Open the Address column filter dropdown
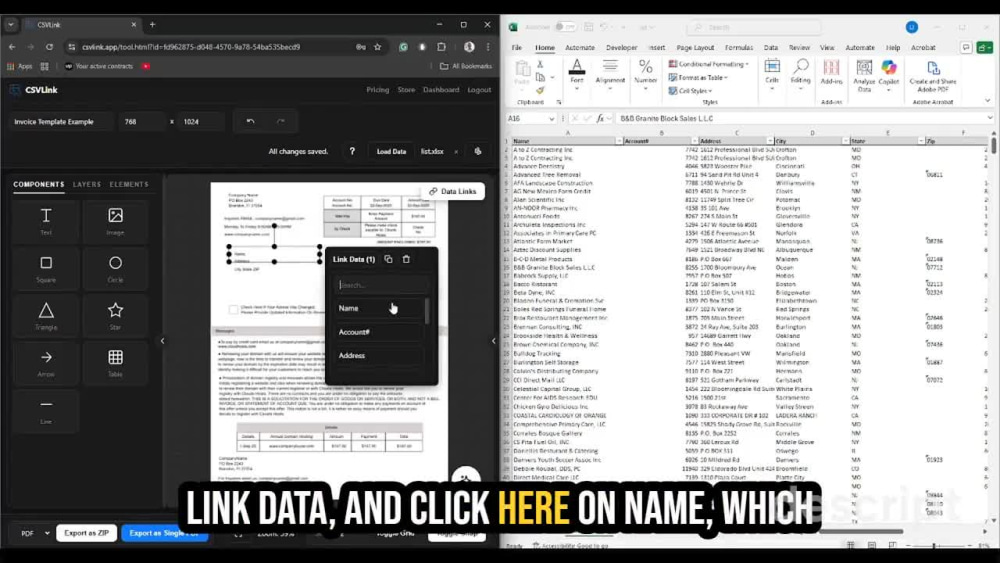 tap(770, 141)
